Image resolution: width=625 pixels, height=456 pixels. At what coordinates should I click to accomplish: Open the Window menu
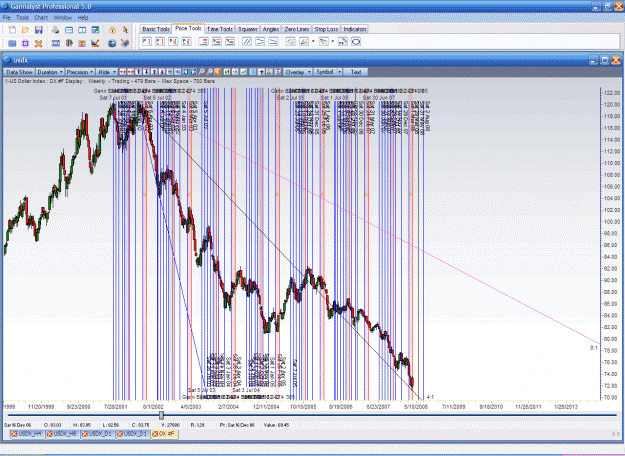pyautogui.click(x=62, y=18)
